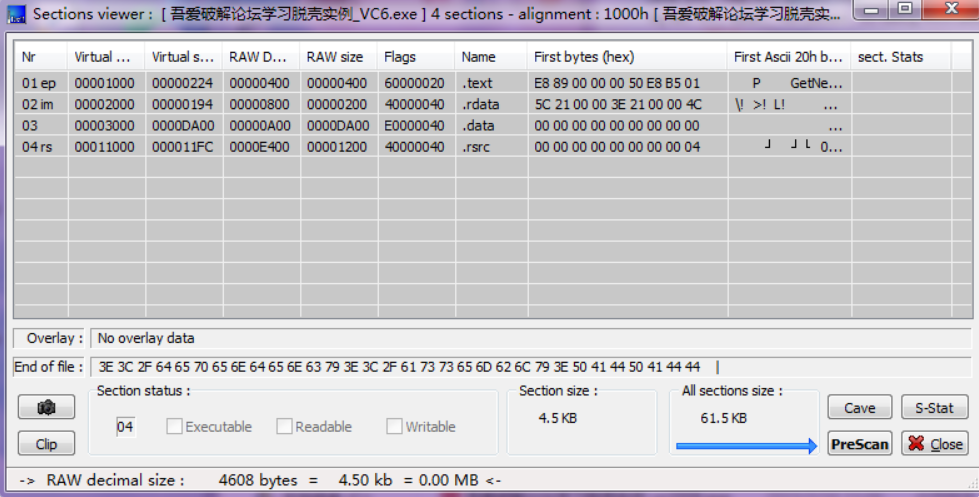Click the camera screenshot icon button
Screen dimensions: 979x497
[x=46, y=408]
